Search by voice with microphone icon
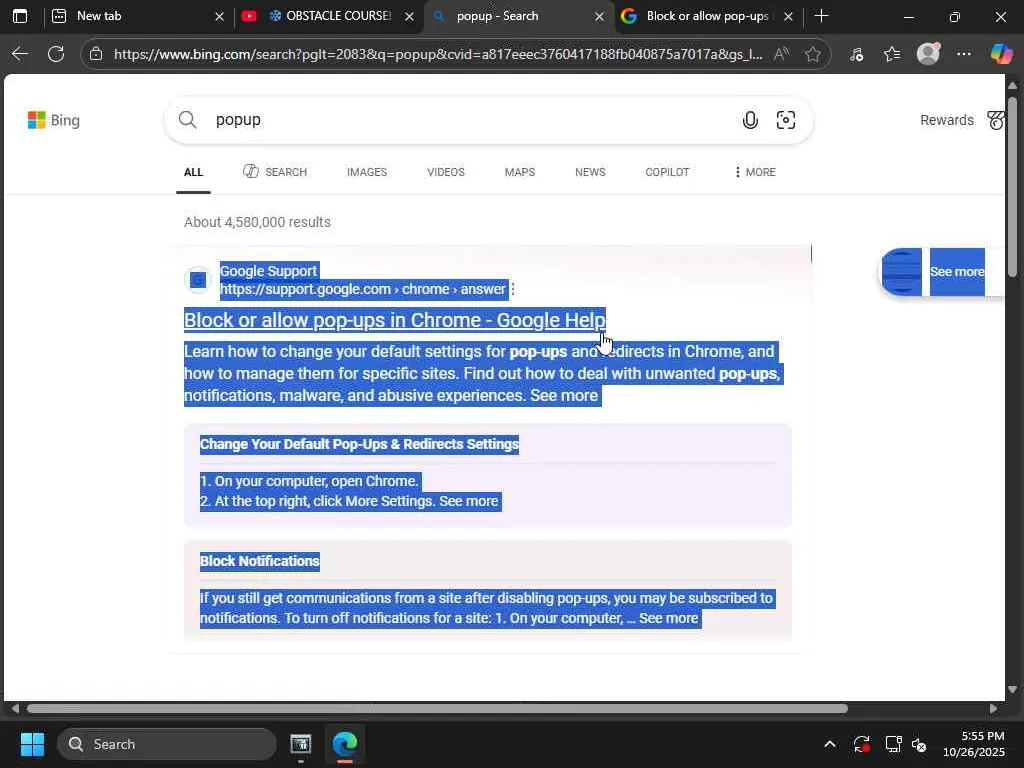 click(x=750, y=120)
